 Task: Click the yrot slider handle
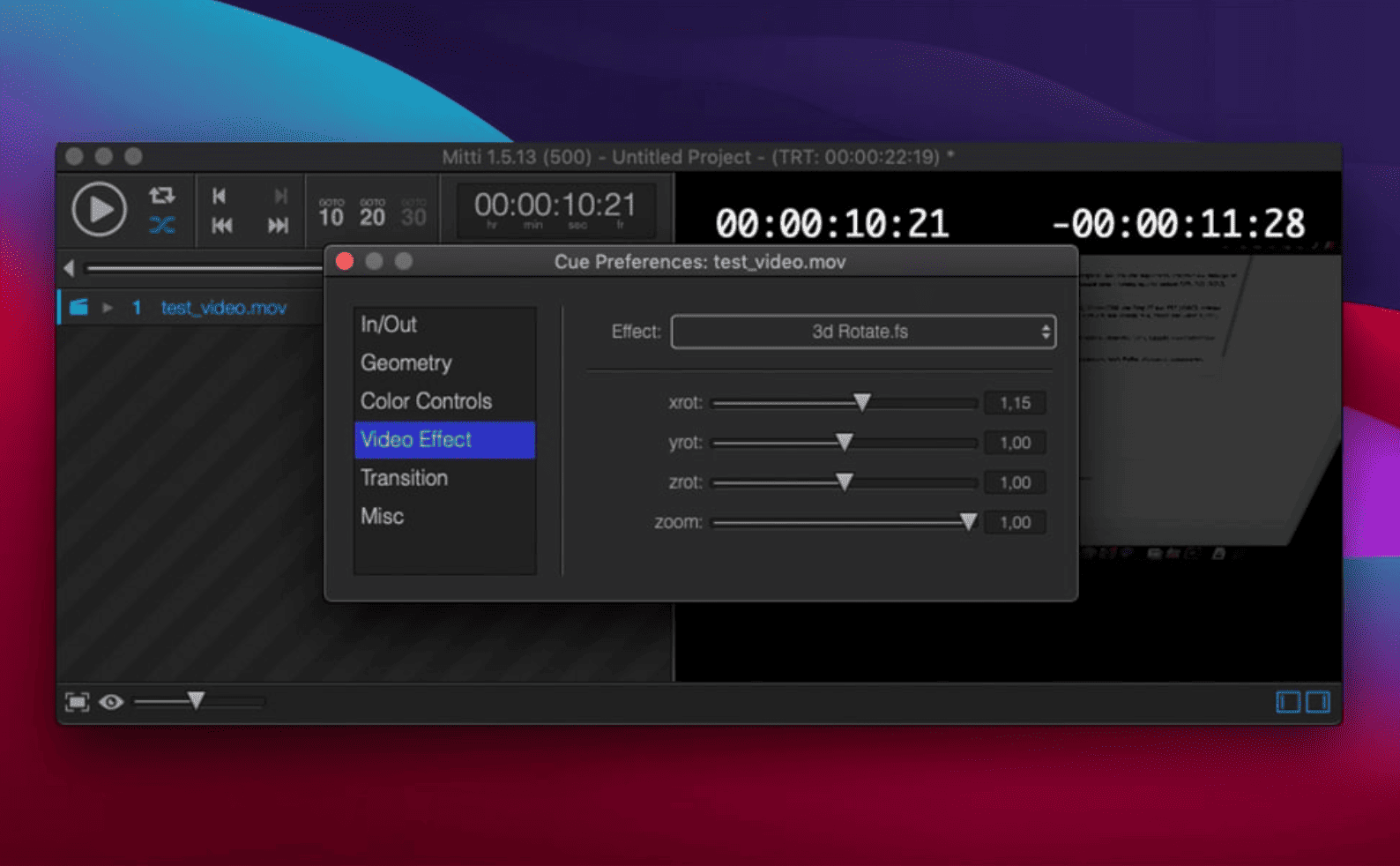(x=845, y=443)
